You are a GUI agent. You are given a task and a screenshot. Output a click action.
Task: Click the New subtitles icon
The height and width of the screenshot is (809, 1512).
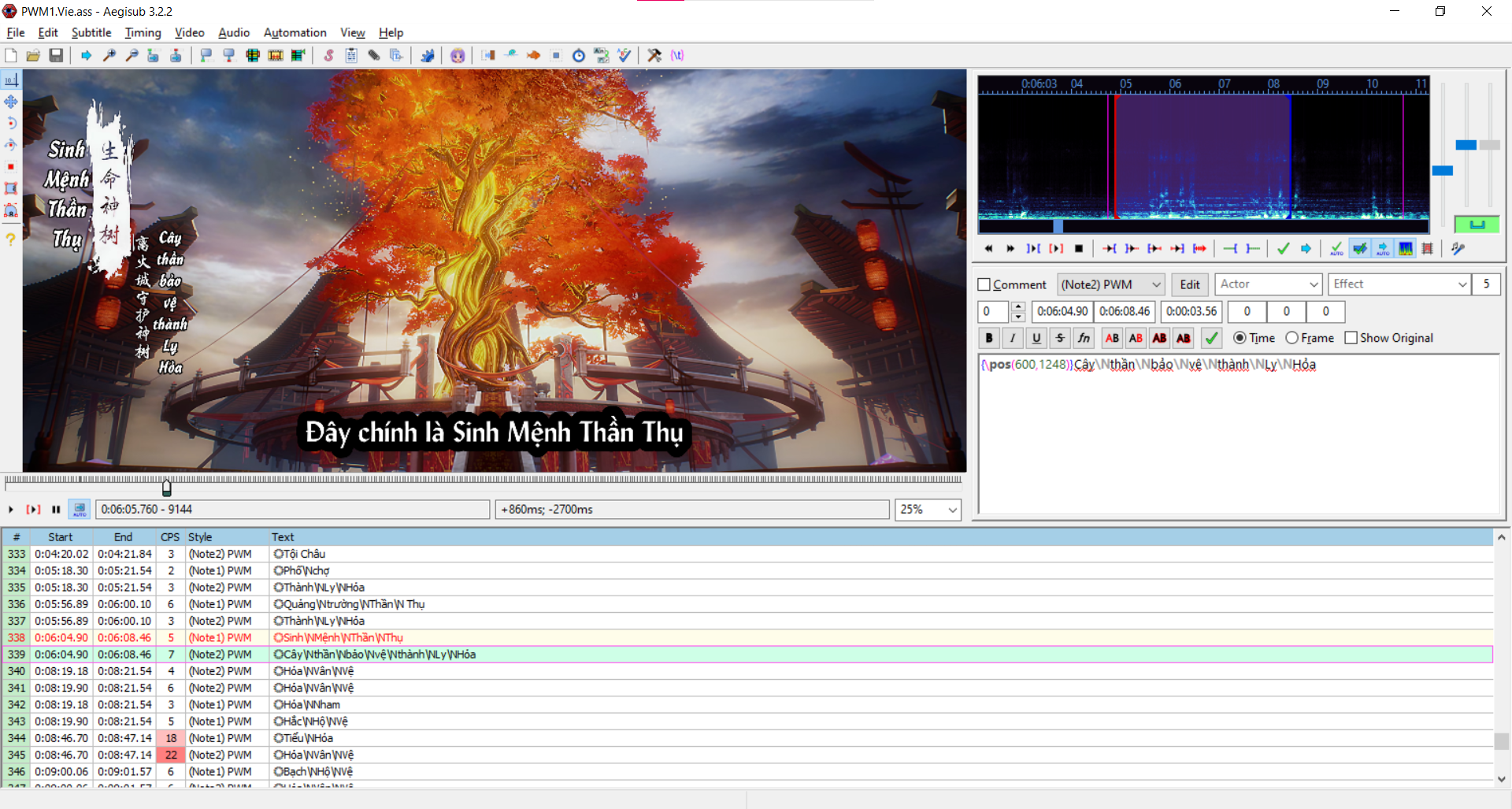11,55
